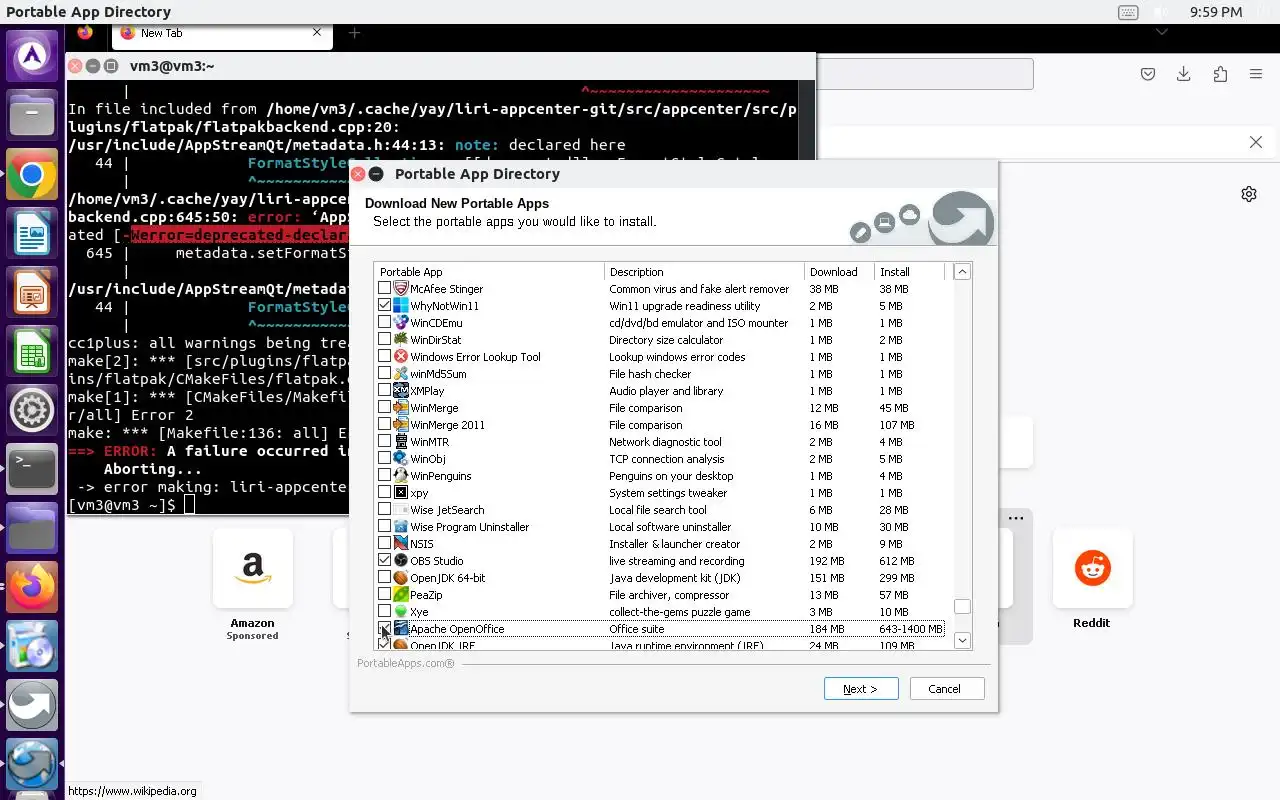The height and width of the screenshot is (800, 1280).
Task: Check the XMPlay checkbox
Action: (384, 391)
